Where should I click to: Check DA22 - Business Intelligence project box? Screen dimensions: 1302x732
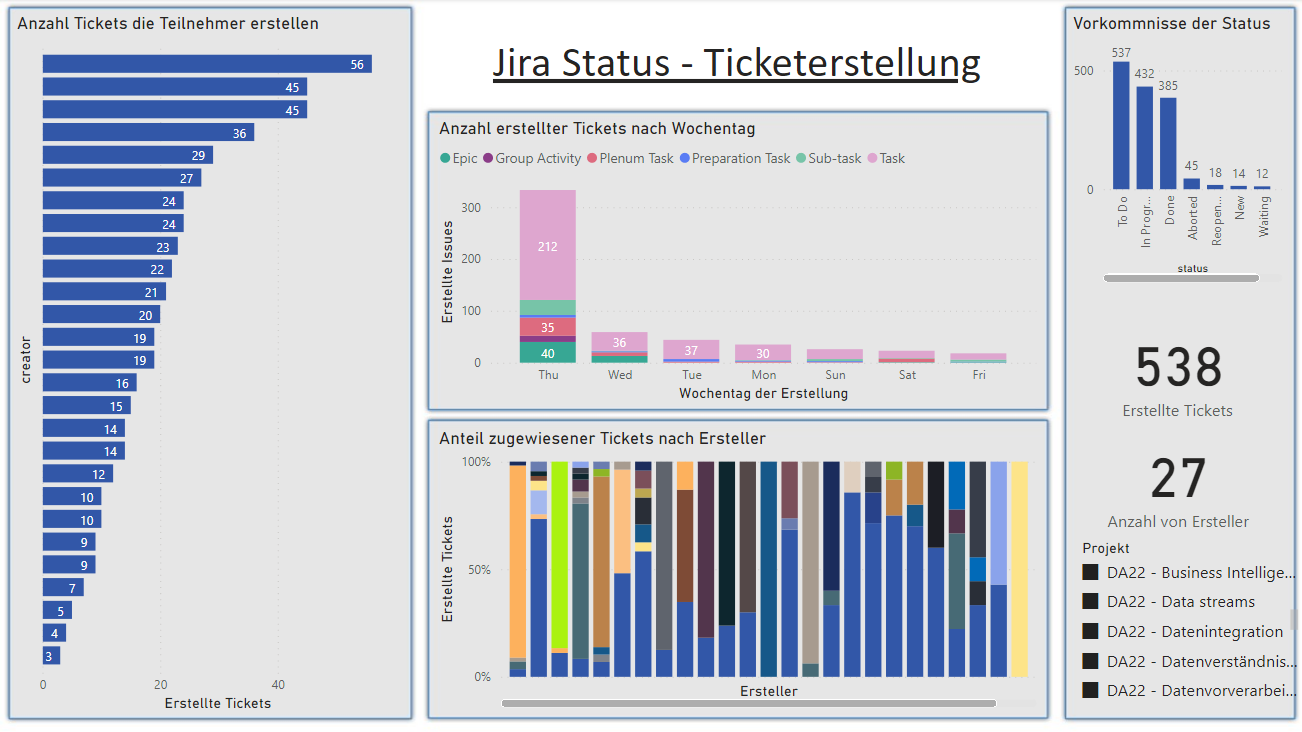tap(1091, 573)
